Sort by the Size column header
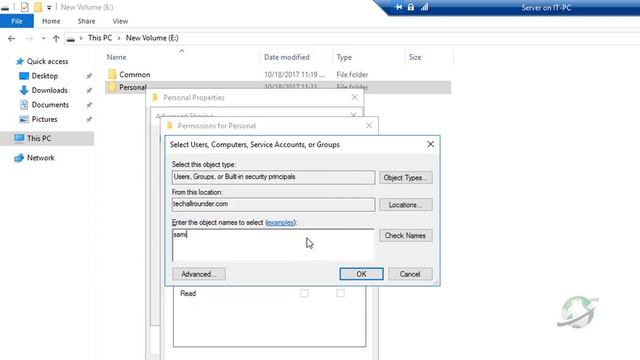The width and height of the screenshot is (640, 360). [x=415, y=57]
